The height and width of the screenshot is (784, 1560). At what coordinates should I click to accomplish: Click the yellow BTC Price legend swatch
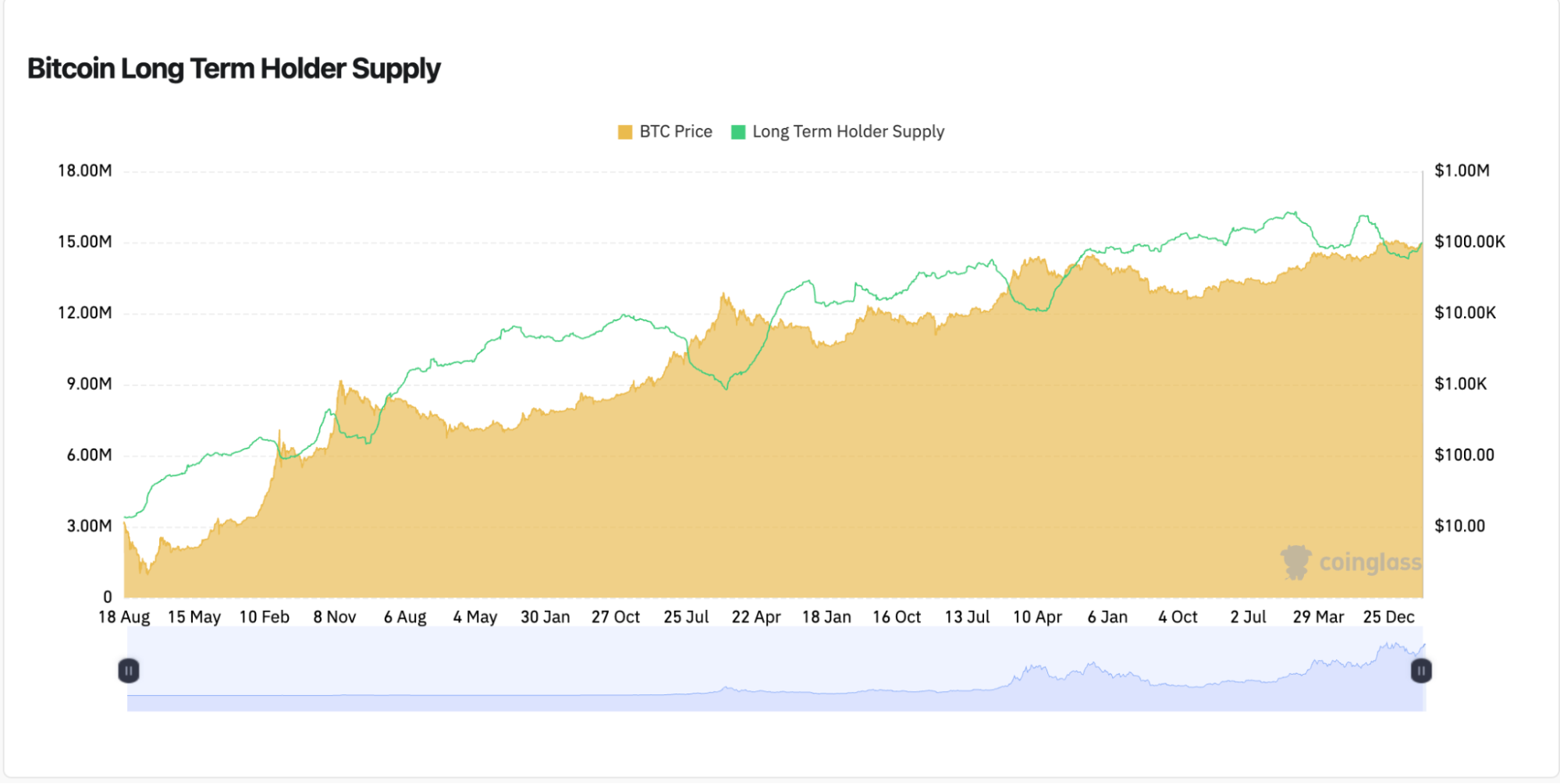tap(625, 132)
